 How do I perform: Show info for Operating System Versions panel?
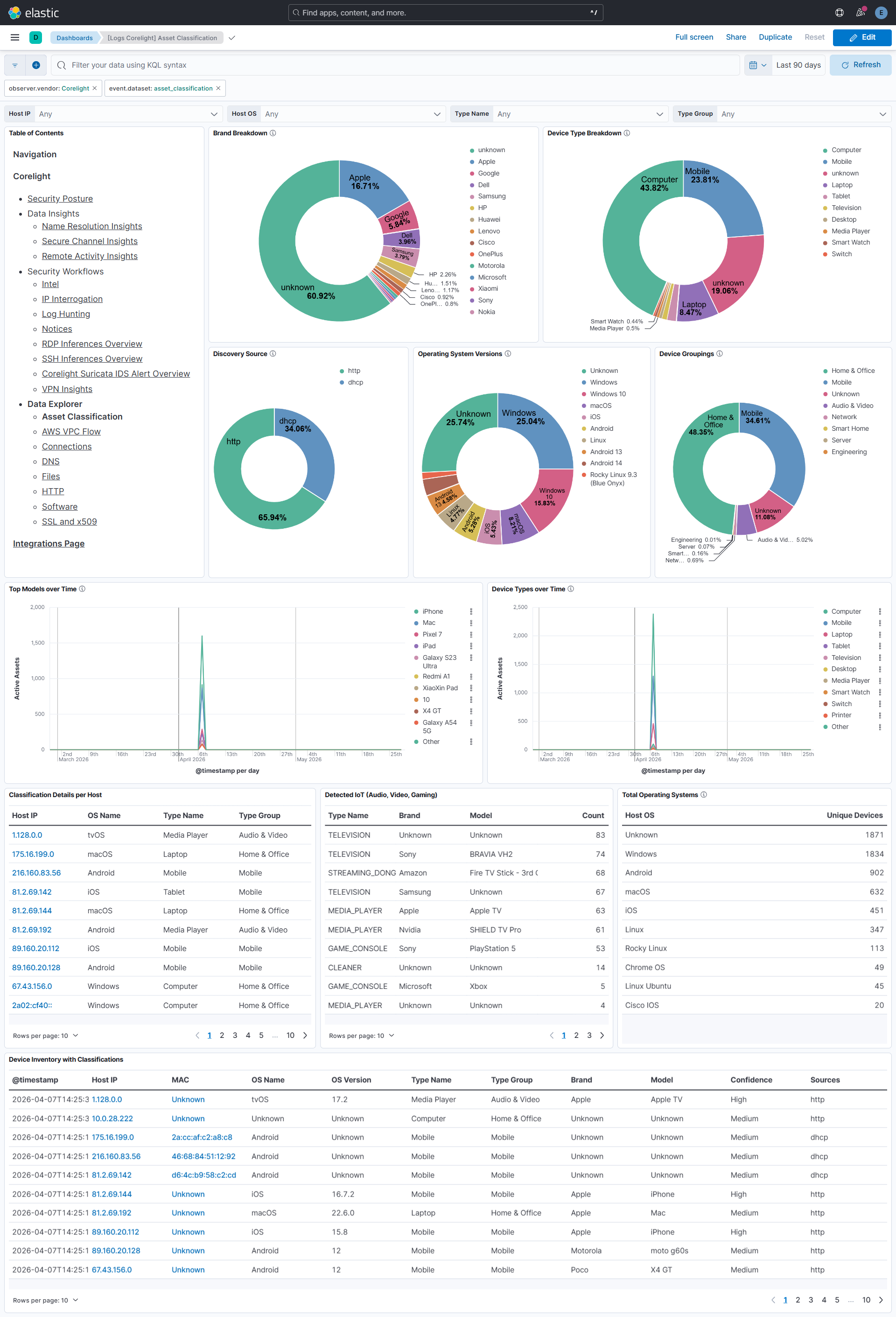(508, 354)
